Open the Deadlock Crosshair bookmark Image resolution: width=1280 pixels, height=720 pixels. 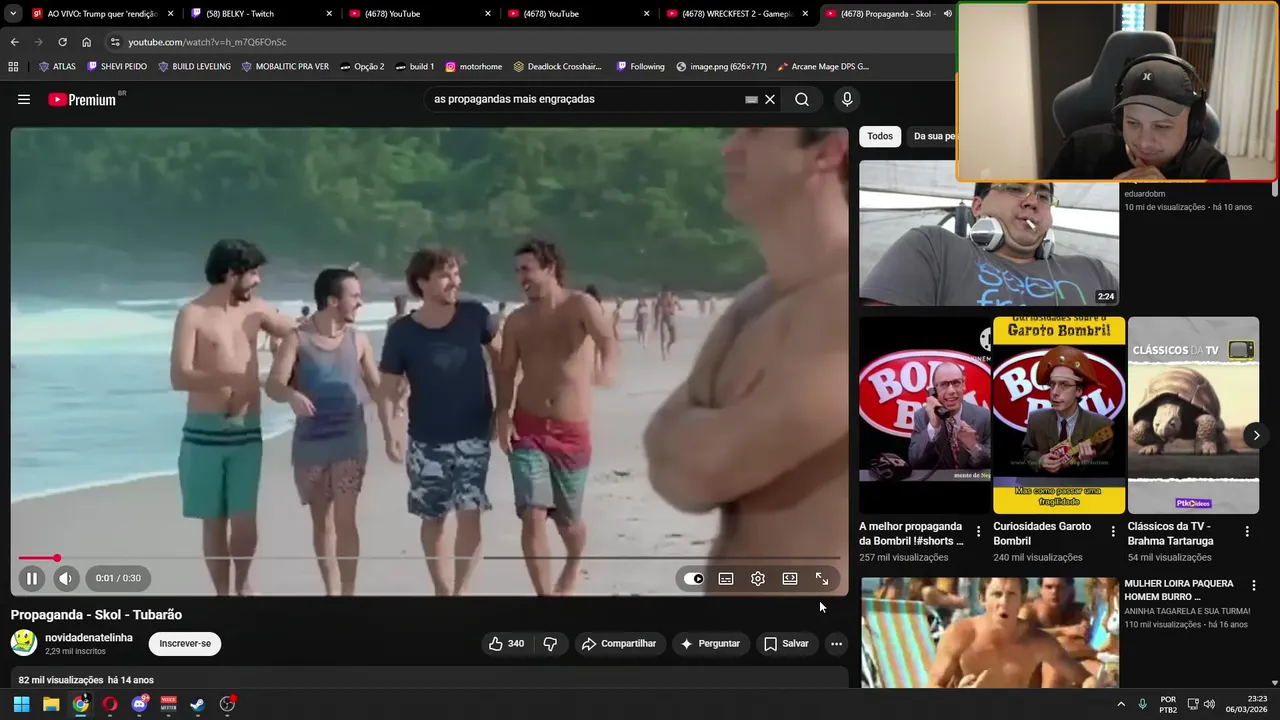tap(557, 66)
